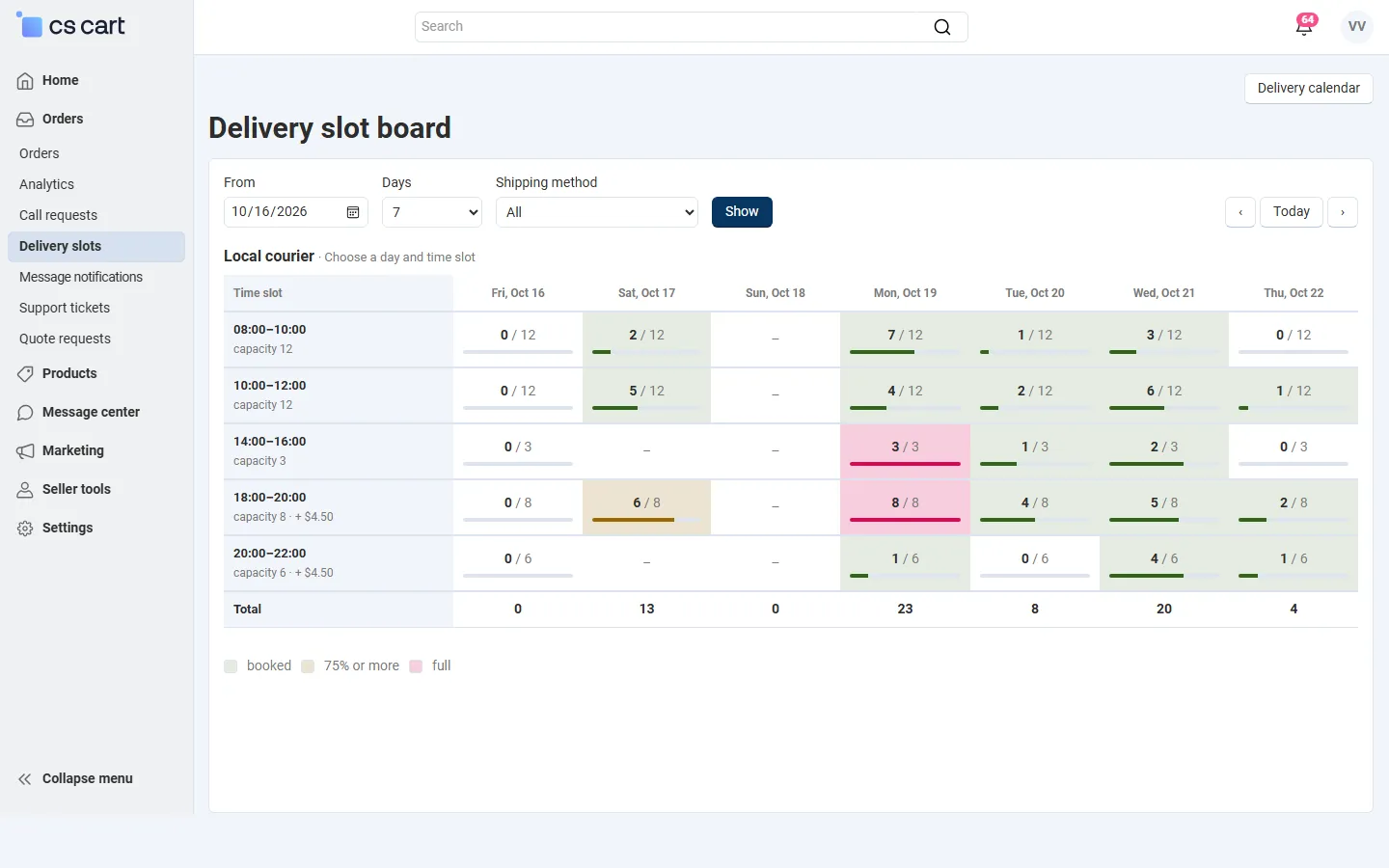The height and width of the screenshot is (868, 1389).
Task: Open the Seller tools section
Action: pos(96,489)
